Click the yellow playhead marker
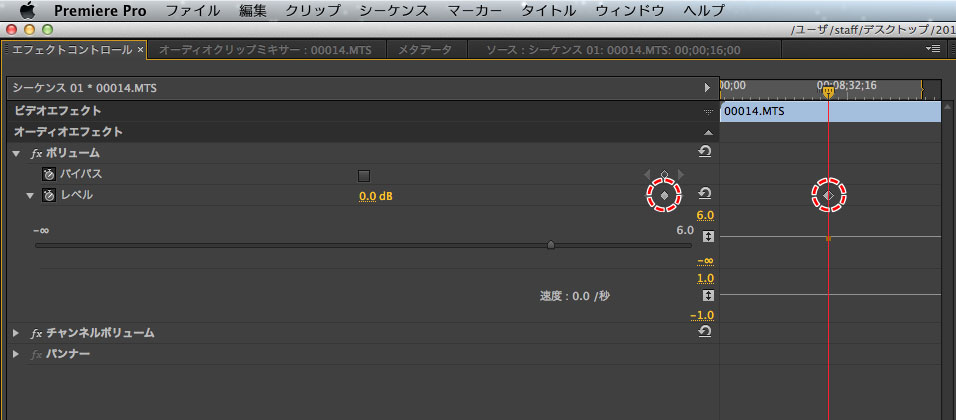This screenshot has height=420, width=956. (x=828, y=93)
